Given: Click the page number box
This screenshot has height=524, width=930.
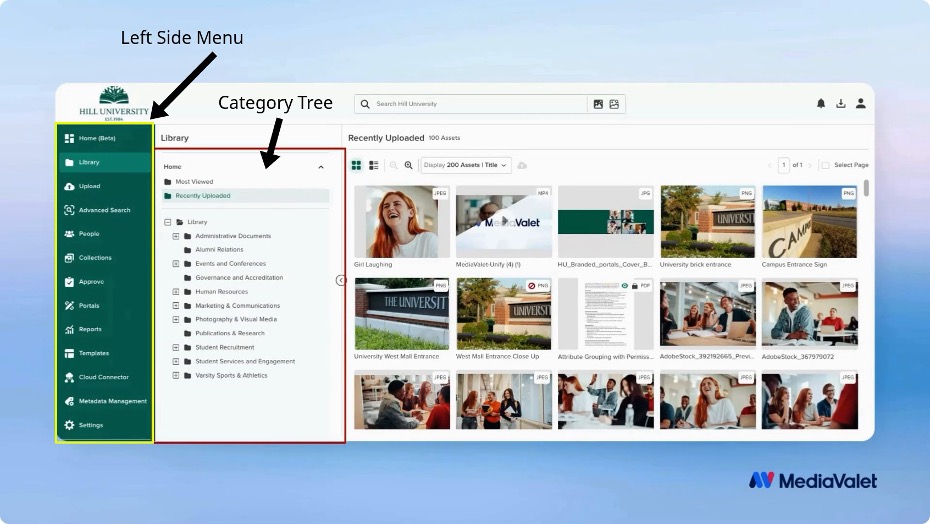Looking at the screenshot, I should pos(784,165).
